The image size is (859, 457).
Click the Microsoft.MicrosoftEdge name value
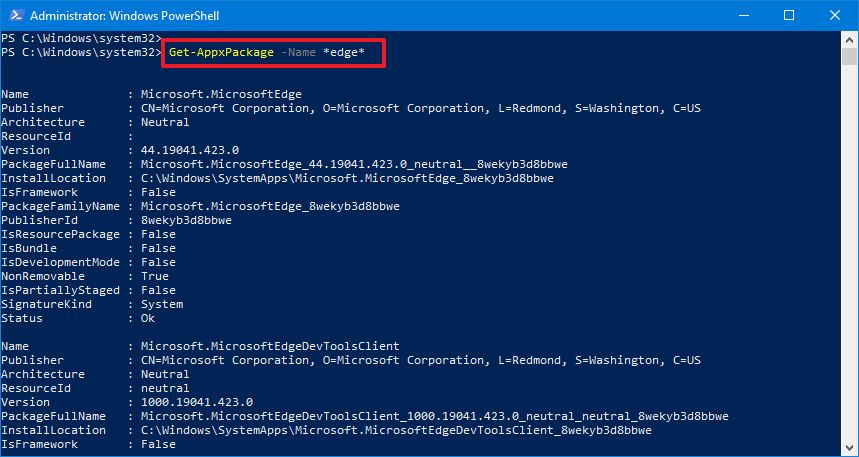click(221, 94)
